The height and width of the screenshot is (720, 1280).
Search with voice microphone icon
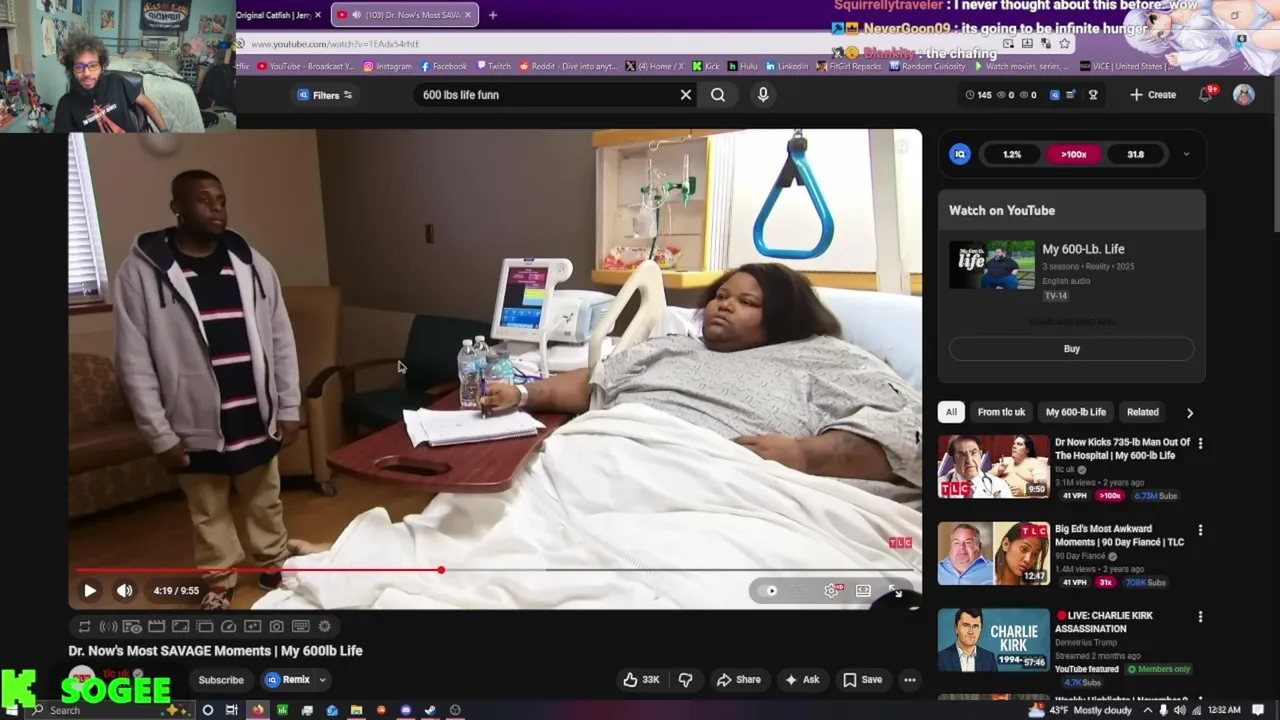point(763,95)
